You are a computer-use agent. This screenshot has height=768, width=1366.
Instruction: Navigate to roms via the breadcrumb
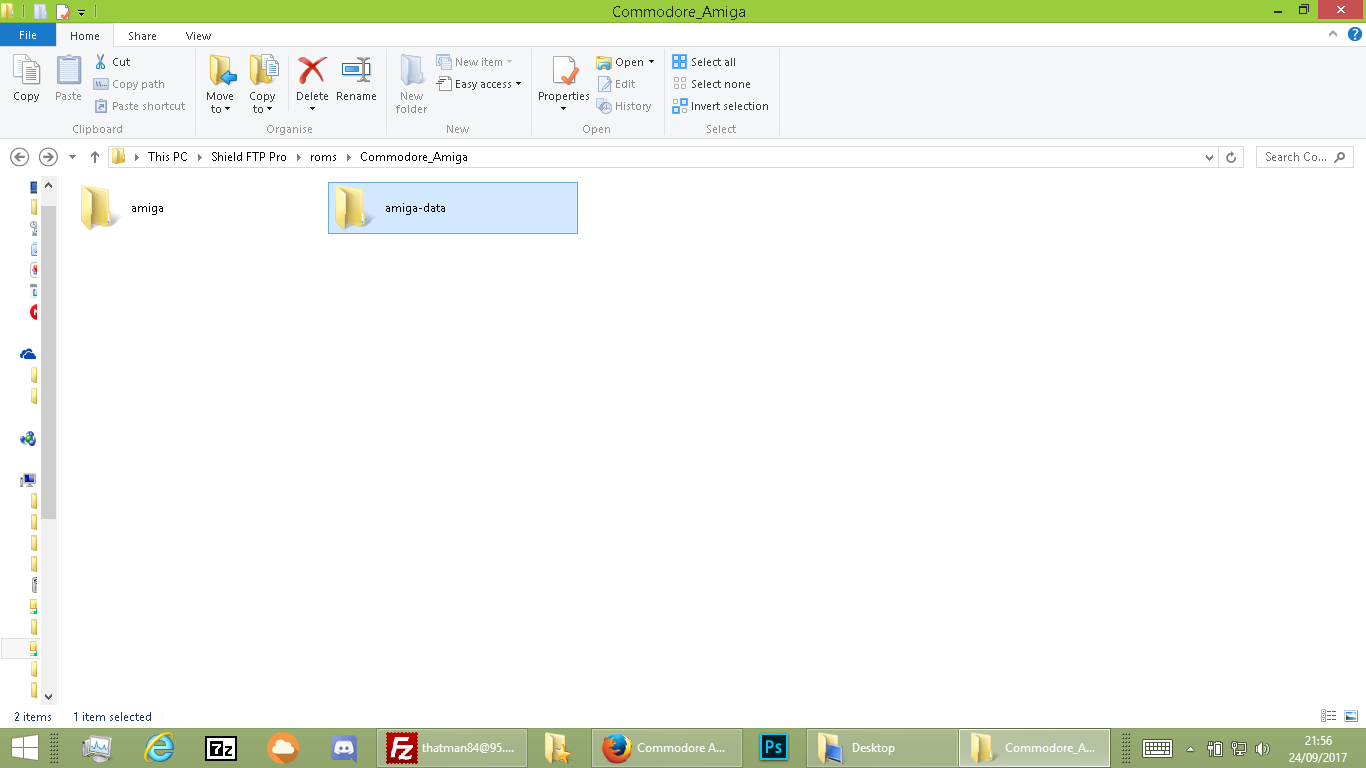coord(323,156)
